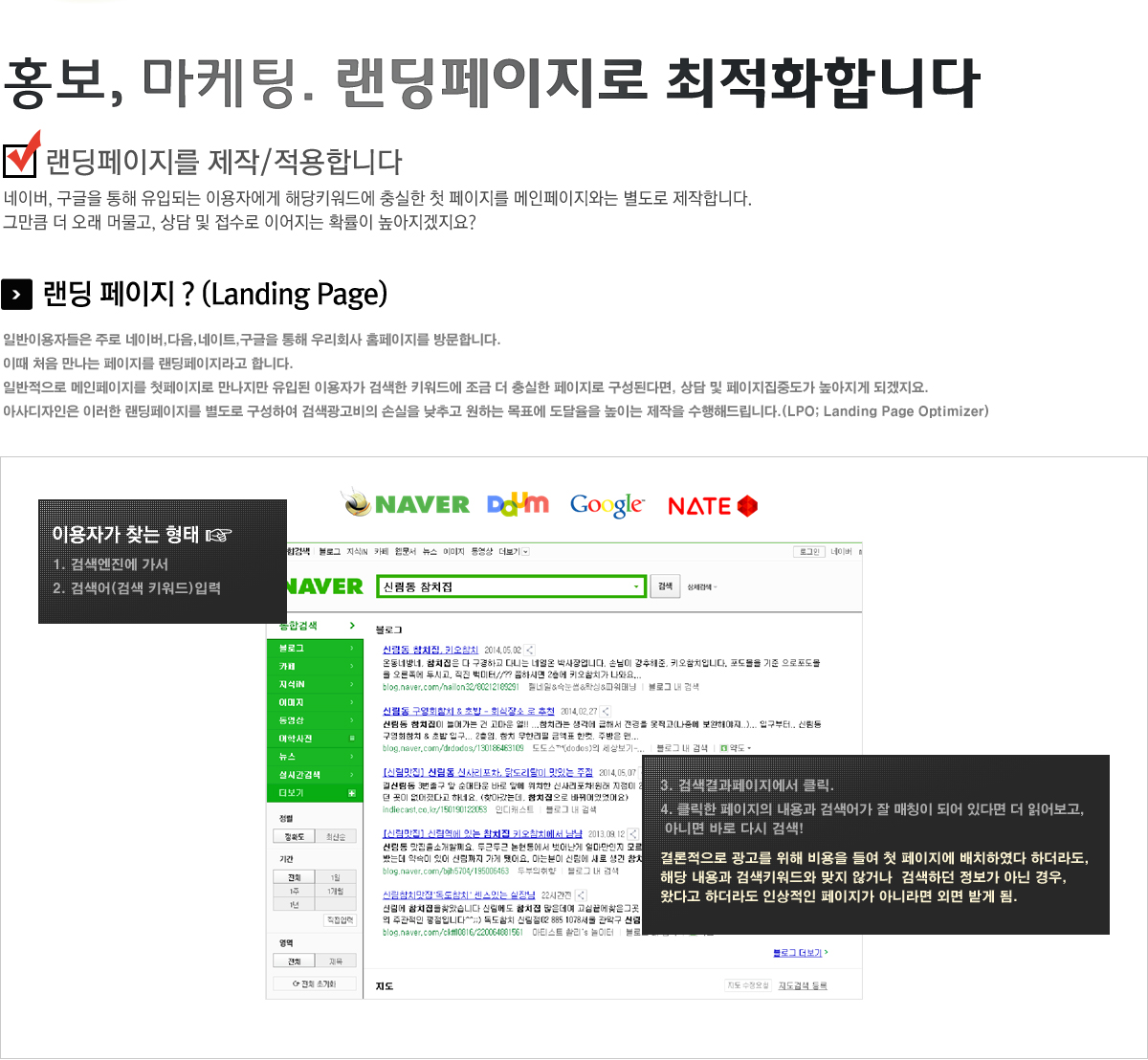Click black arrow icon before 랜딩 페이지 heading
Viewport: 1148px width, 1060px height.
pyautogui.click(x=17, y=295)
